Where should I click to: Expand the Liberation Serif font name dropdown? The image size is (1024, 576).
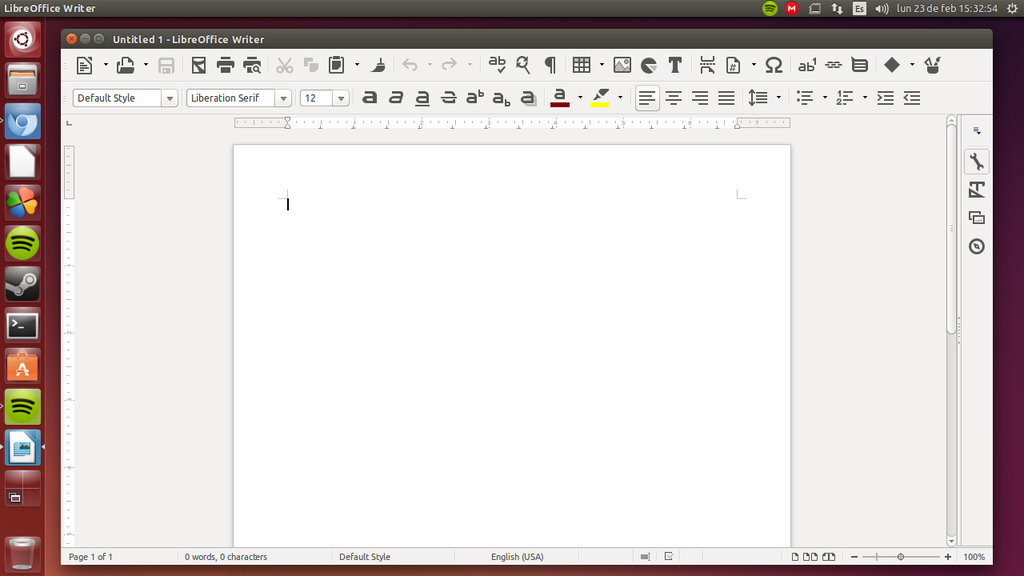[283, 98]
